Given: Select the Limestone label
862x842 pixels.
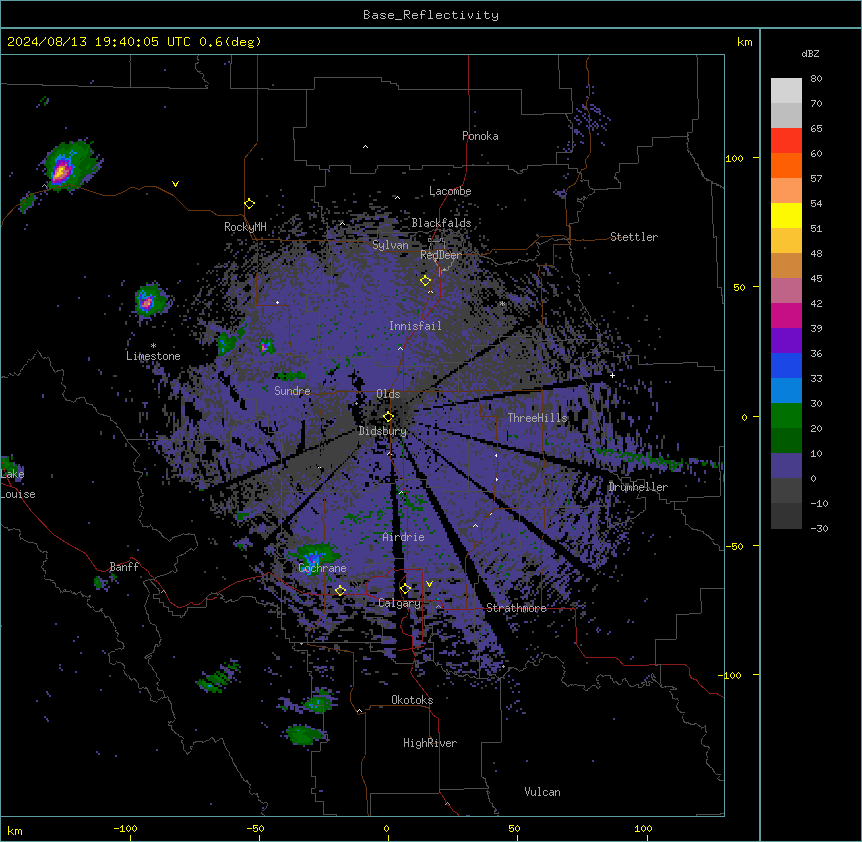Looking at the screenshot, I should tap(153, 356).
